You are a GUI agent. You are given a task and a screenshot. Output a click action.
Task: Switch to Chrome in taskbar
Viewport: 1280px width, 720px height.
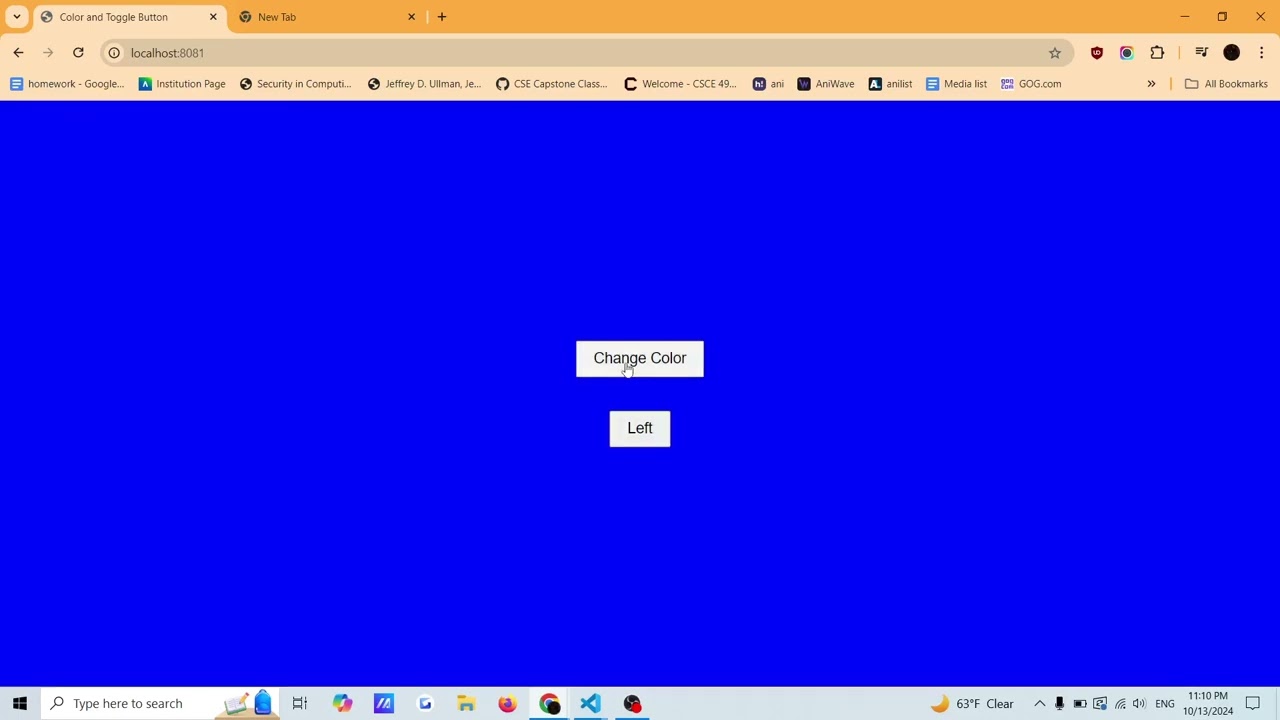click(x=549, y=704)
